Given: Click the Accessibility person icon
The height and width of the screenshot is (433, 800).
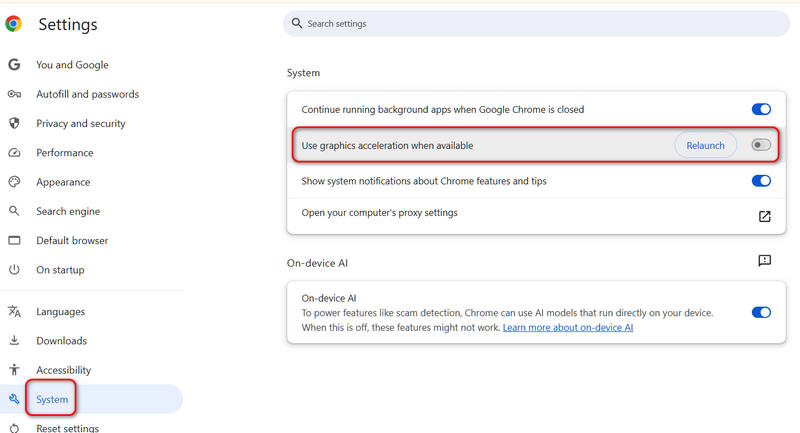Looking at the screenshot, I should tap(14, 369).
